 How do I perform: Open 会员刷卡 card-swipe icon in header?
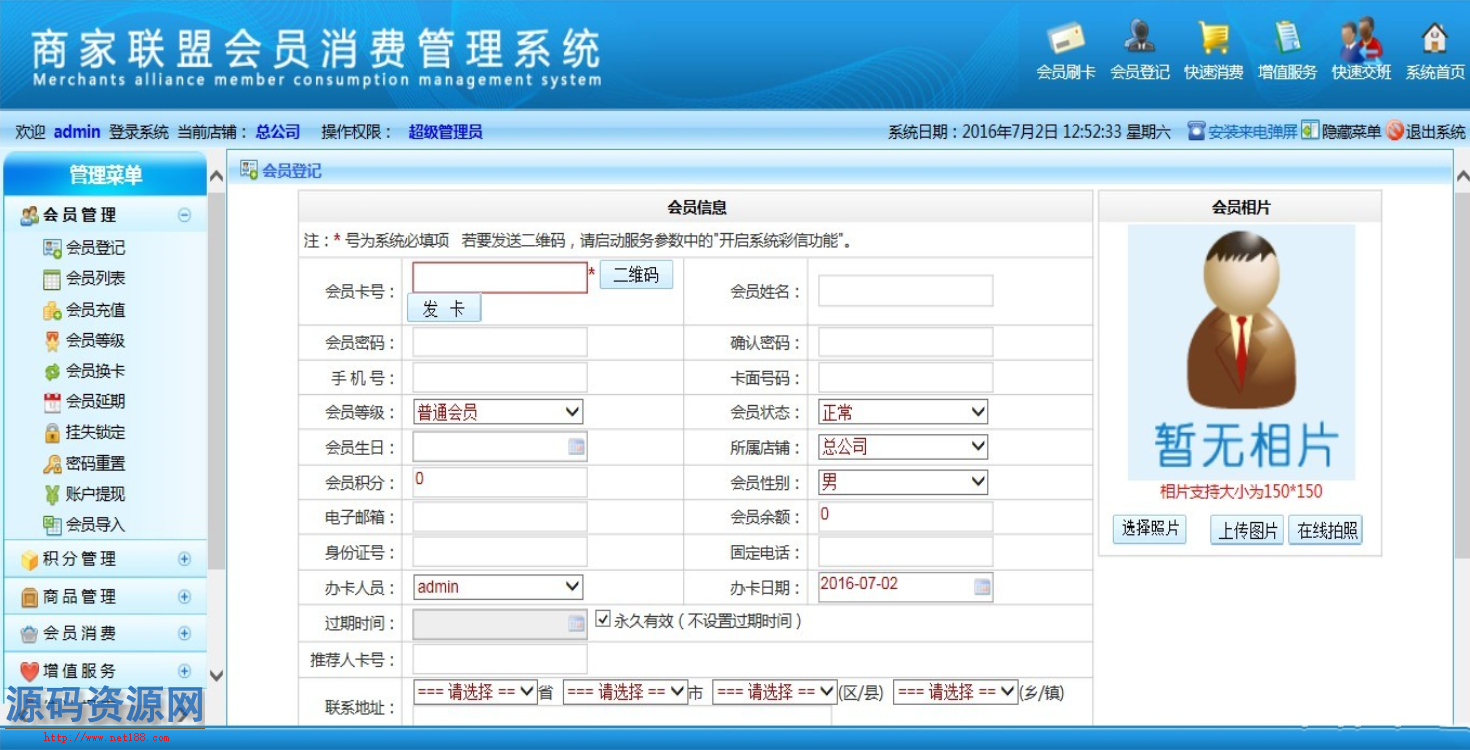pyautogui.click(x=1066, y=39)
